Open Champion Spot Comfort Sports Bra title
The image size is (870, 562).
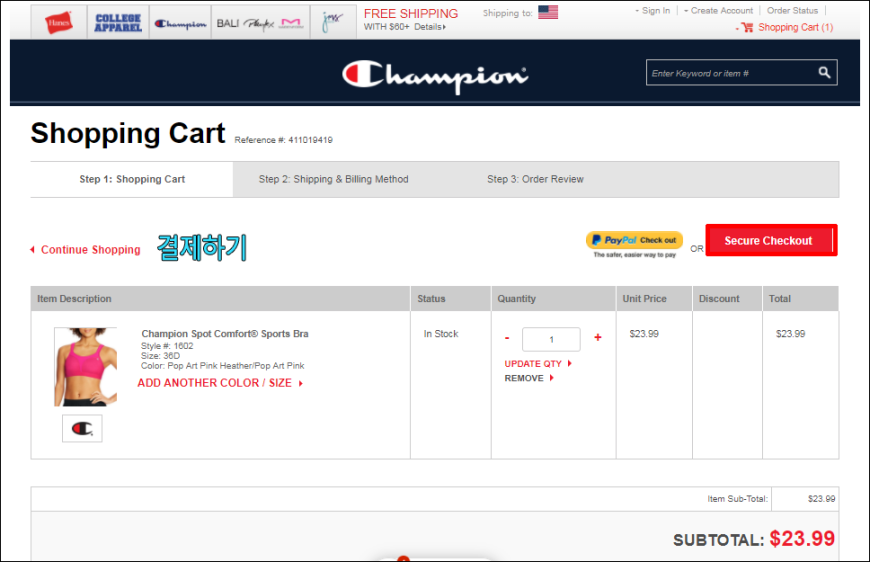[x=225, y=333]
